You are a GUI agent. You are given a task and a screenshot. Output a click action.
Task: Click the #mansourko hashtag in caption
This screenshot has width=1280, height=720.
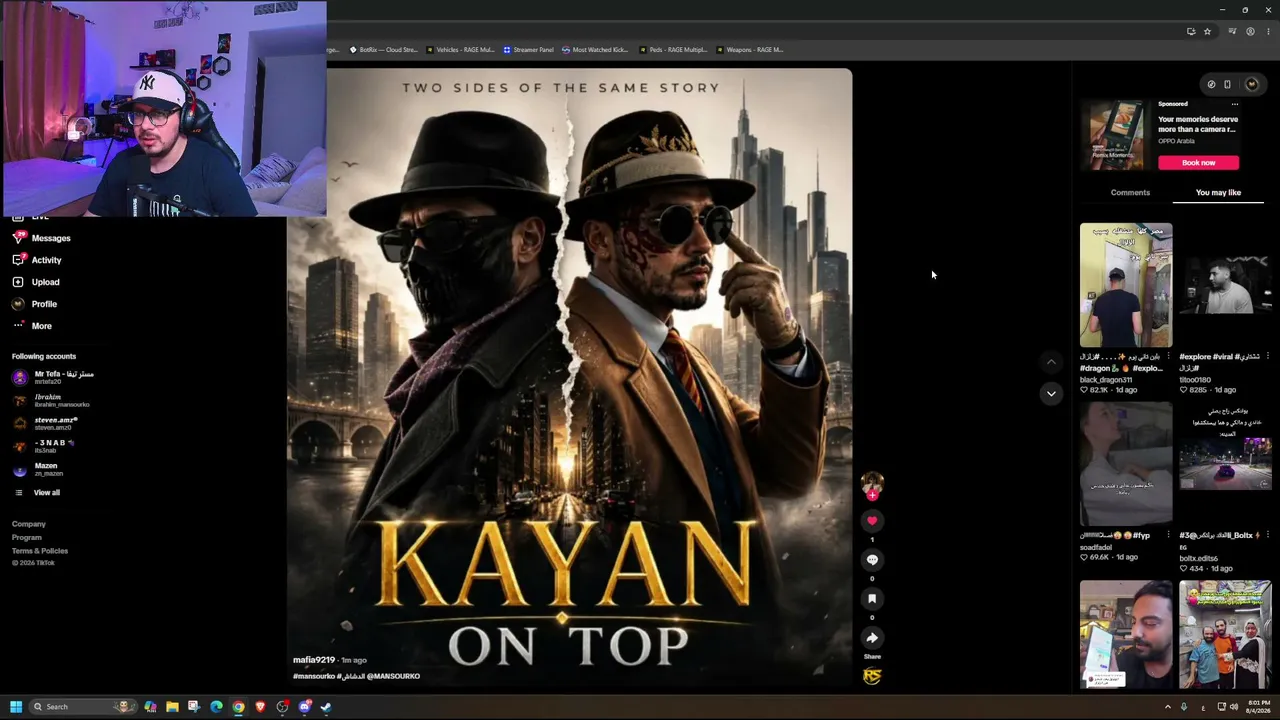click(315, 676)
